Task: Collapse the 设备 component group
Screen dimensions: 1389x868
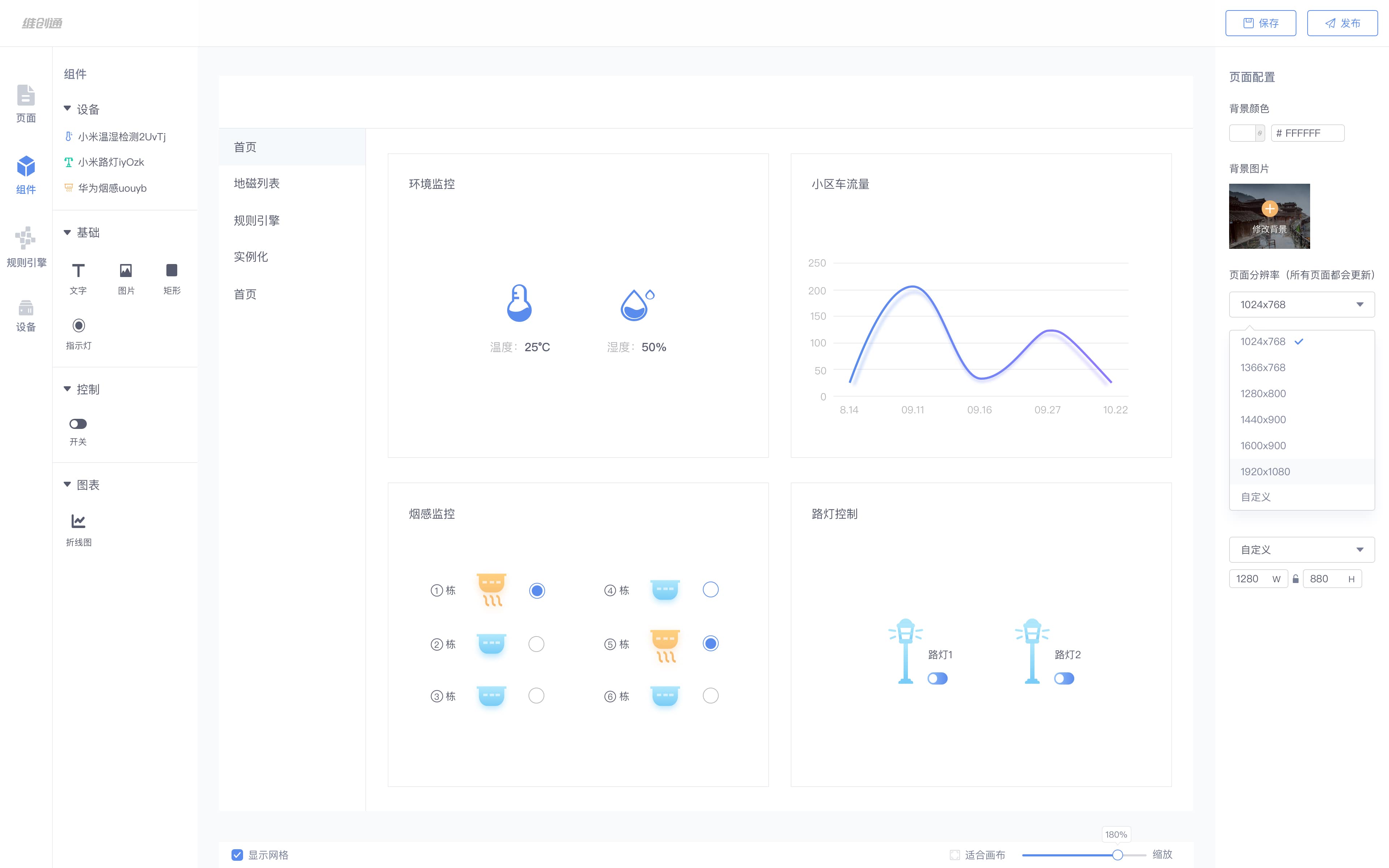Action: pyautogui.click(x=67, y=109)
